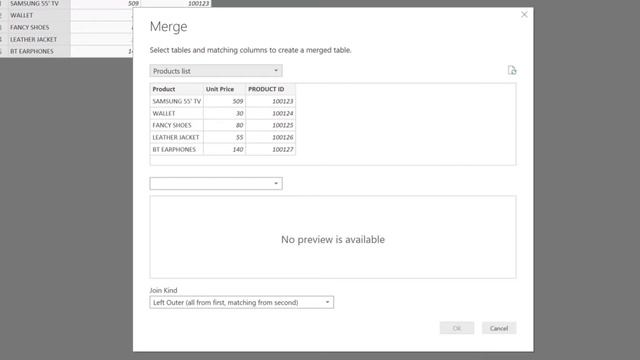Click the Cancel button
Image resolution: width=640 pixels, height=360 pixels.
tap(499, 328)
